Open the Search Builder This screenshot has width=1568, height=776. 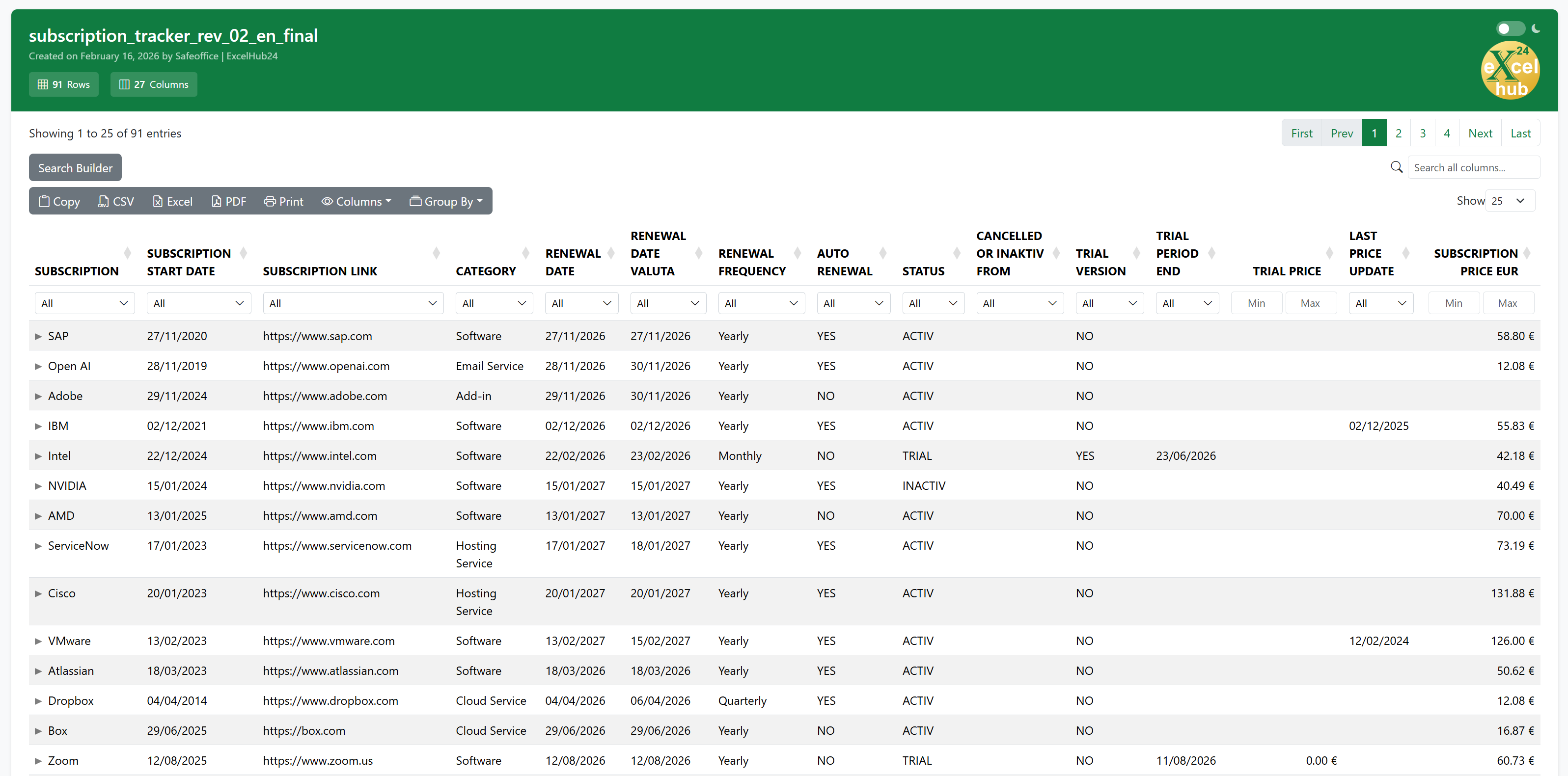point(76,167)
